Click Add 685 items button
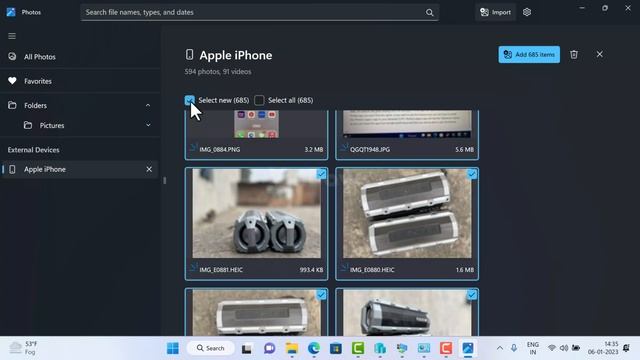The height and width of the screenshot is (360, 640). pos(529,54)
